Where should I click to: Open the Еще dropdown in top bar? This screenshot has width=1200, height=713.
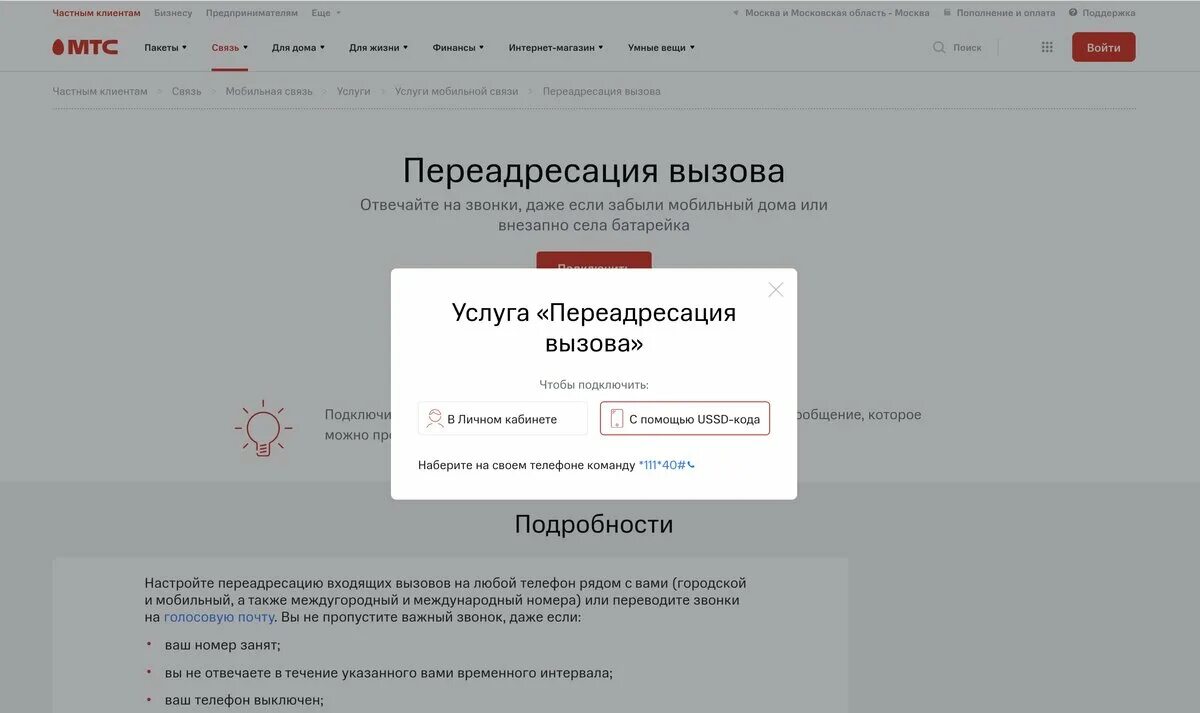point(326,13)
